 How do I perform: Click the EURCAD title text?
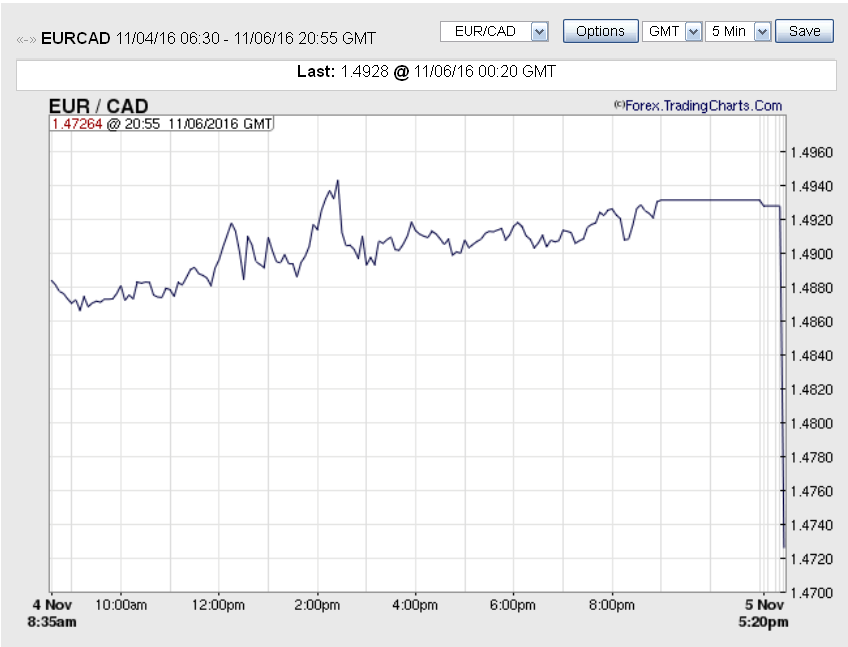76,38
